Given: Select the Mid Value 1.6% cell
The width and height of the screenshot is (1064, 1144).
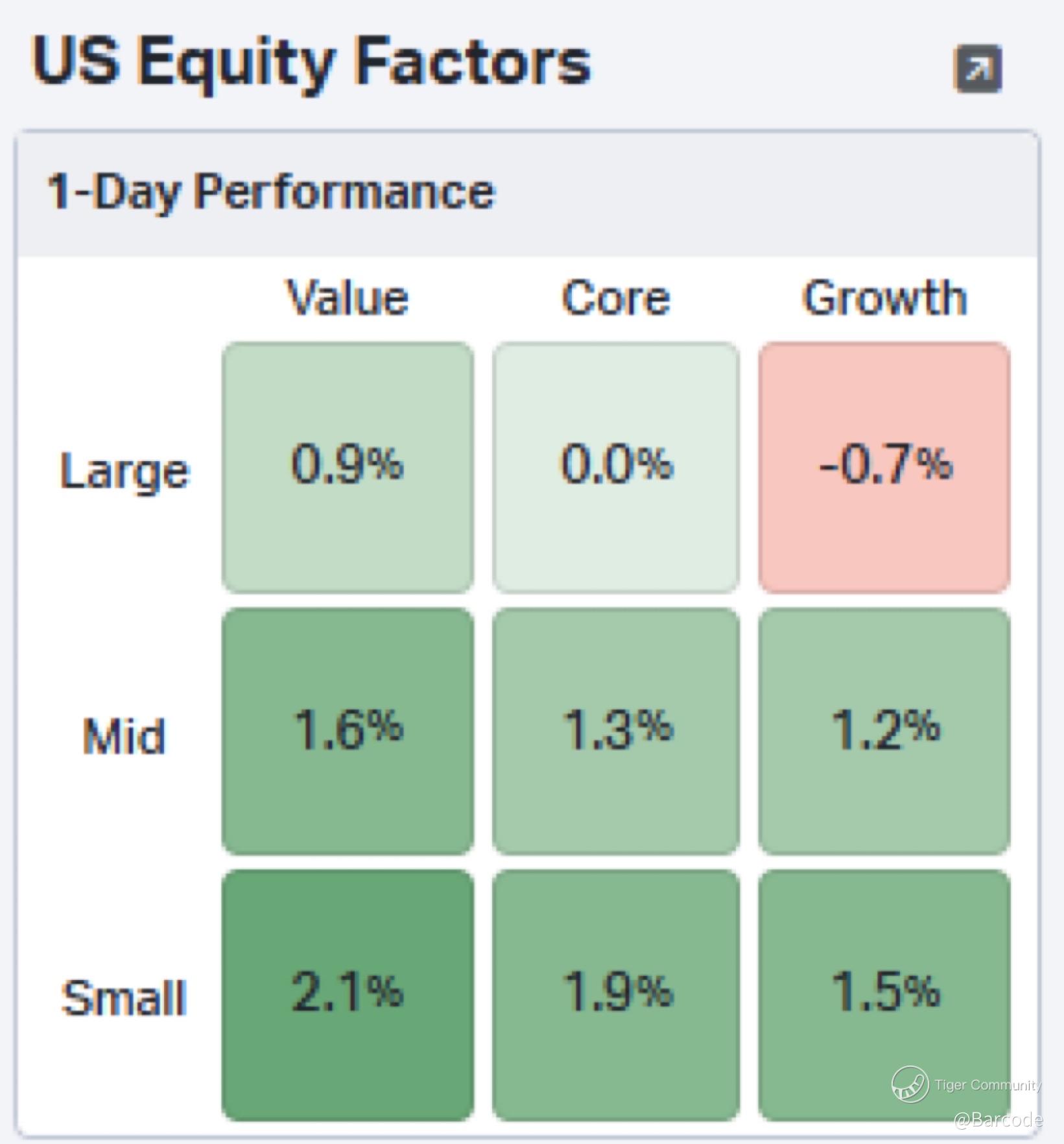Looking at the screenshot, I should (348, 731).
